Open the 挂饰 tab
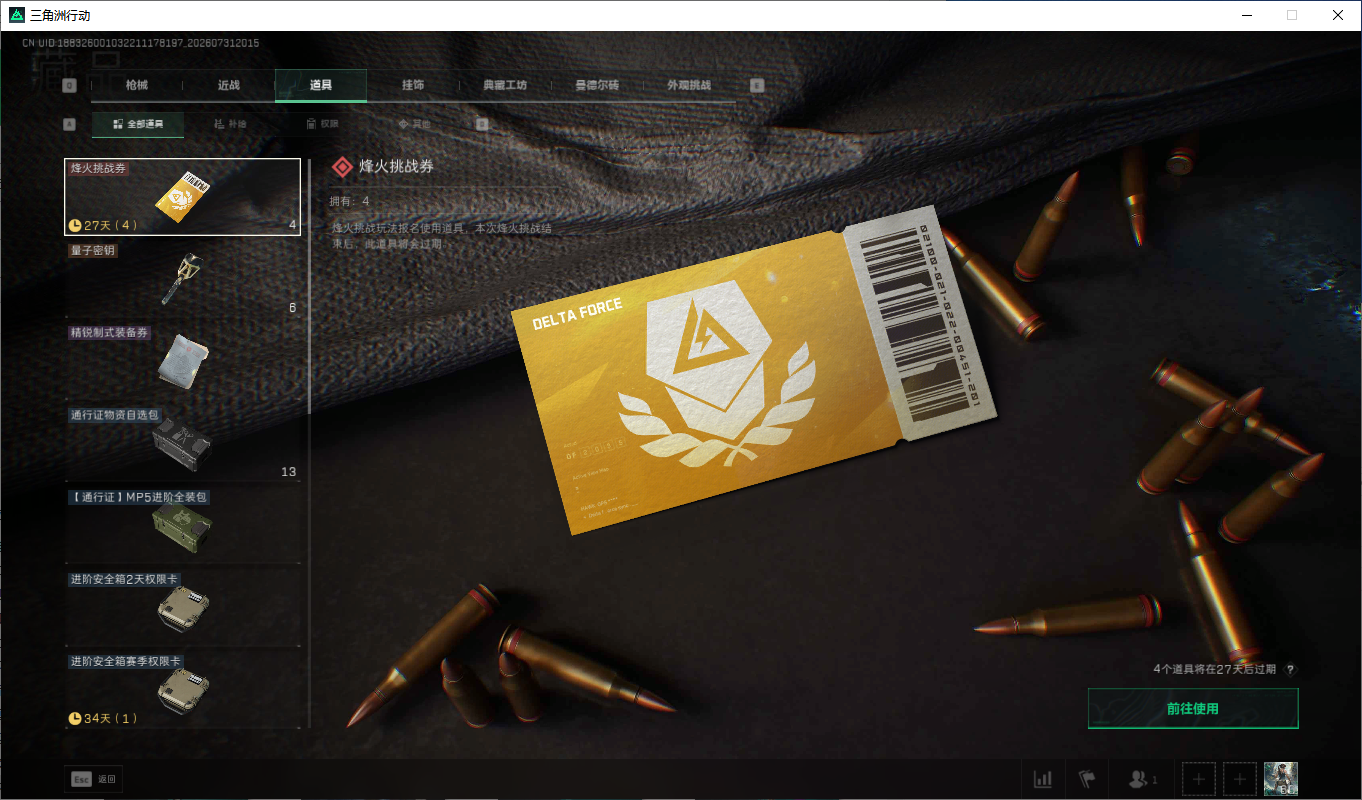This screenshot has height=800, width=1362. click(413, 85)
